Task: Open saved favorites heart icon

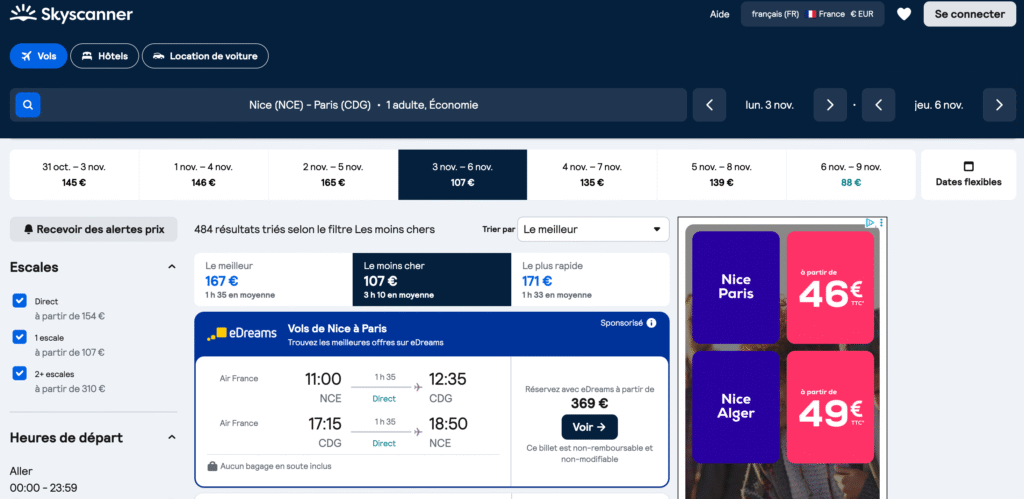Action: (x=904, y=14)
